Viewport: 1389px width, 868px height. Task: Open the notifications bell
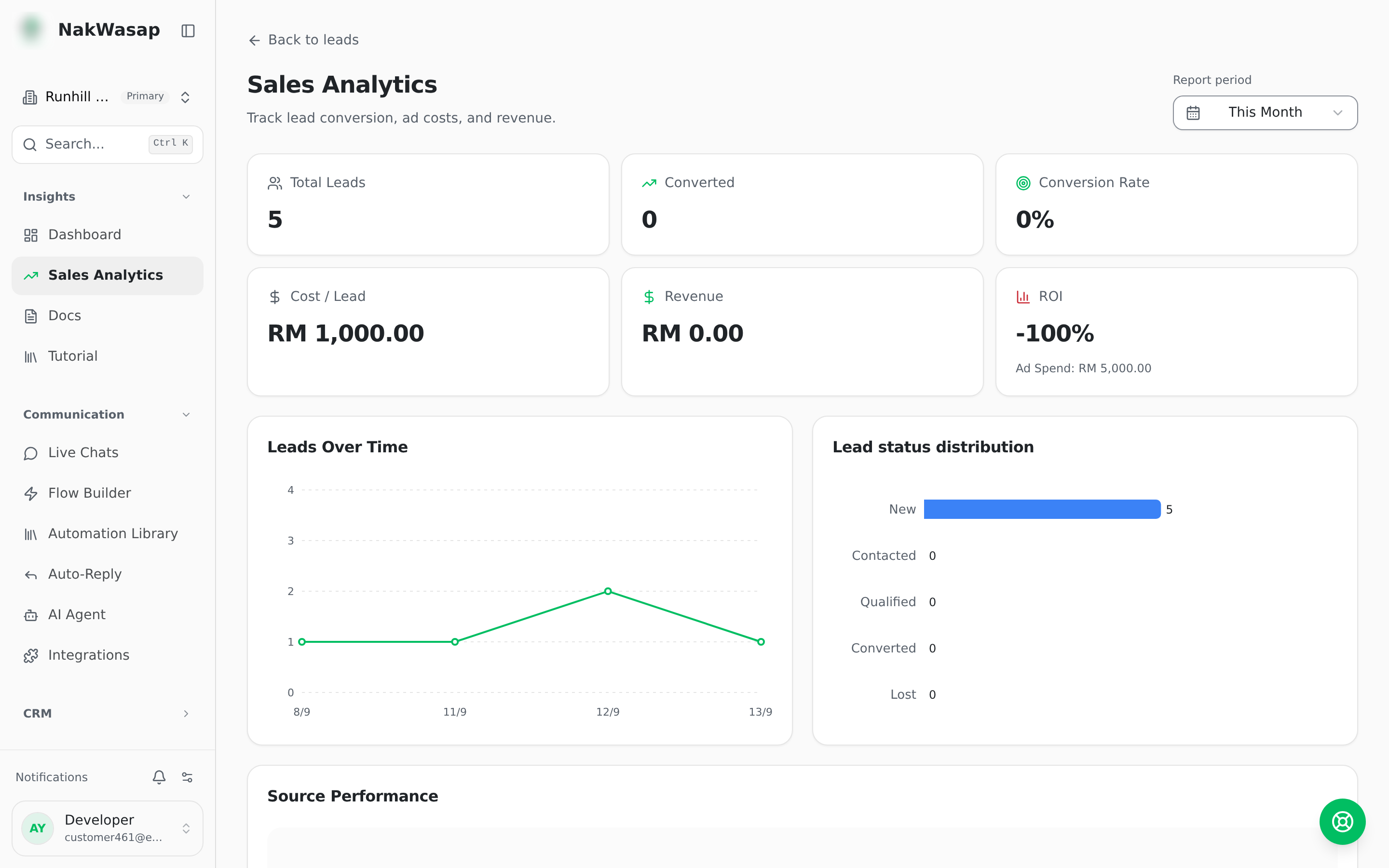point(159,777)
